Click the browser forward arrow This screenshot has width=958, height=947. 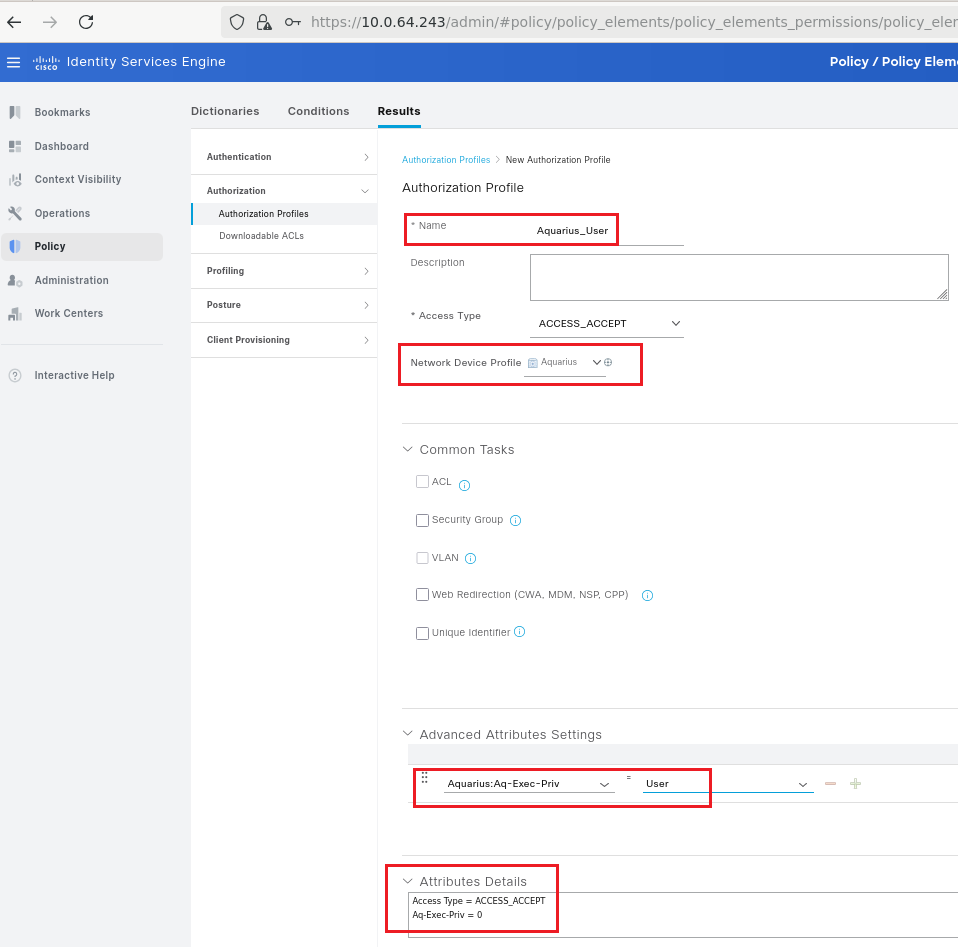pyautogui.click(x=50, y=23)
